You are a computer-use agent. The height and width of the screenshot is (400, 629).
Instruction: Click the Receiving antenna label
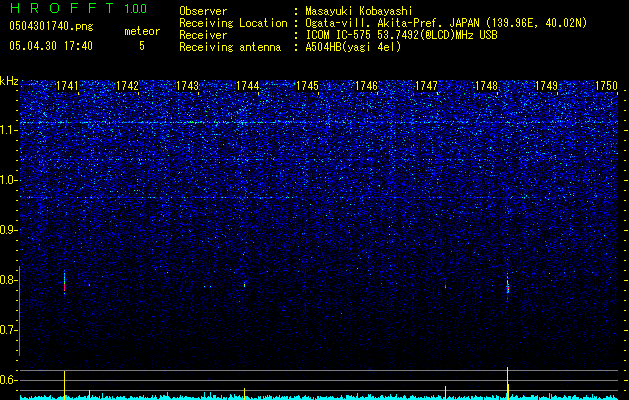click(230, 47)
